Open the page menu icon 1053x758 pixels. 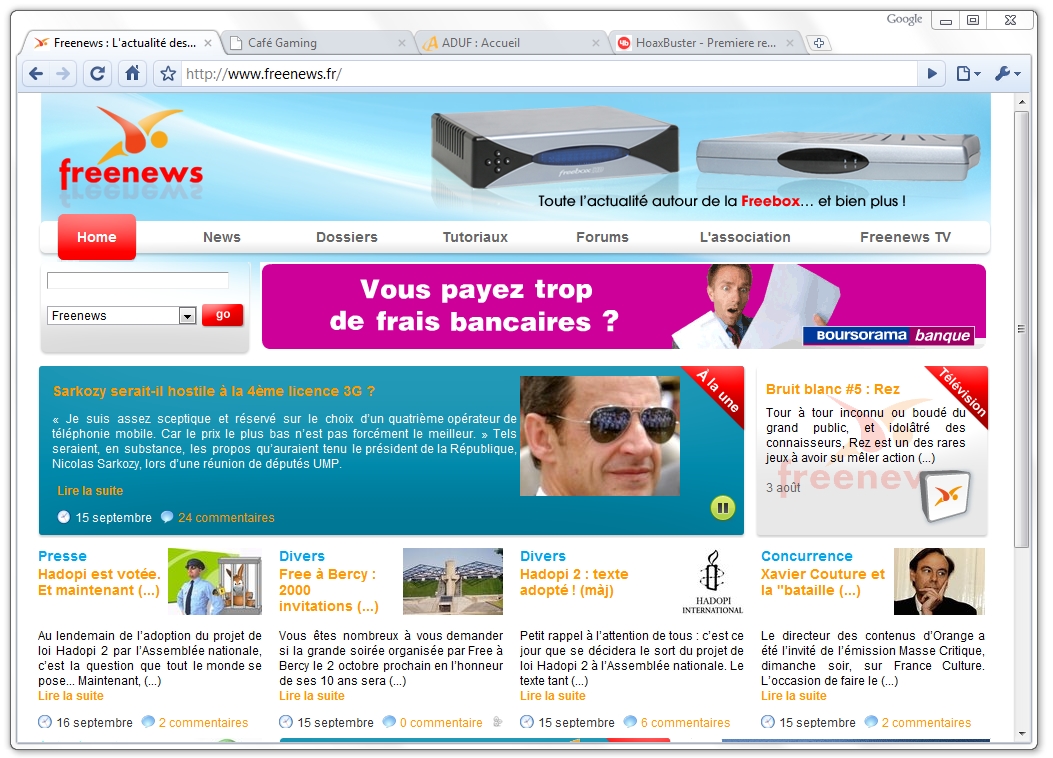pos(968,73)
